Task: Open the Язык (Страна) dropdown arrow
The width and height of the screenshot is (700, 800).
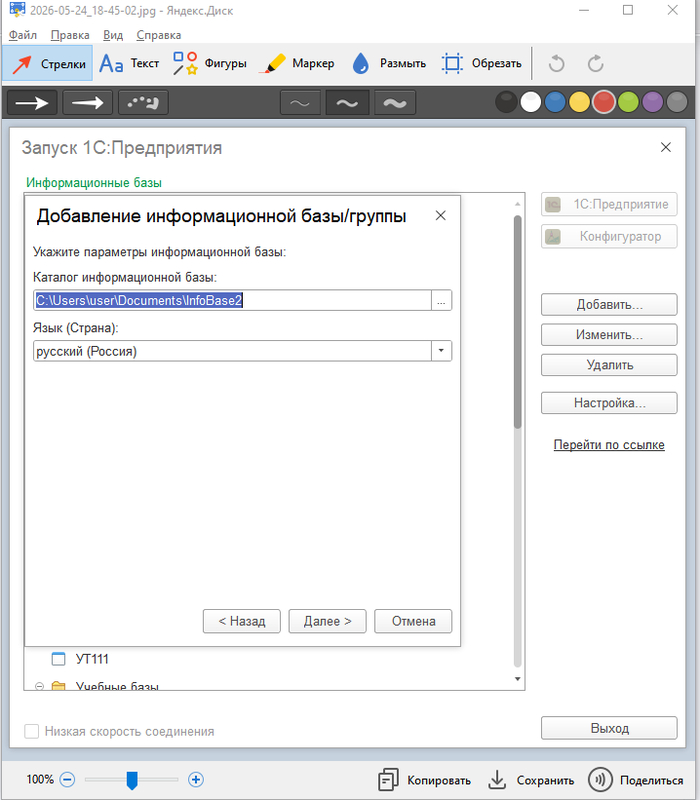Action: click(x=441, y=351)
